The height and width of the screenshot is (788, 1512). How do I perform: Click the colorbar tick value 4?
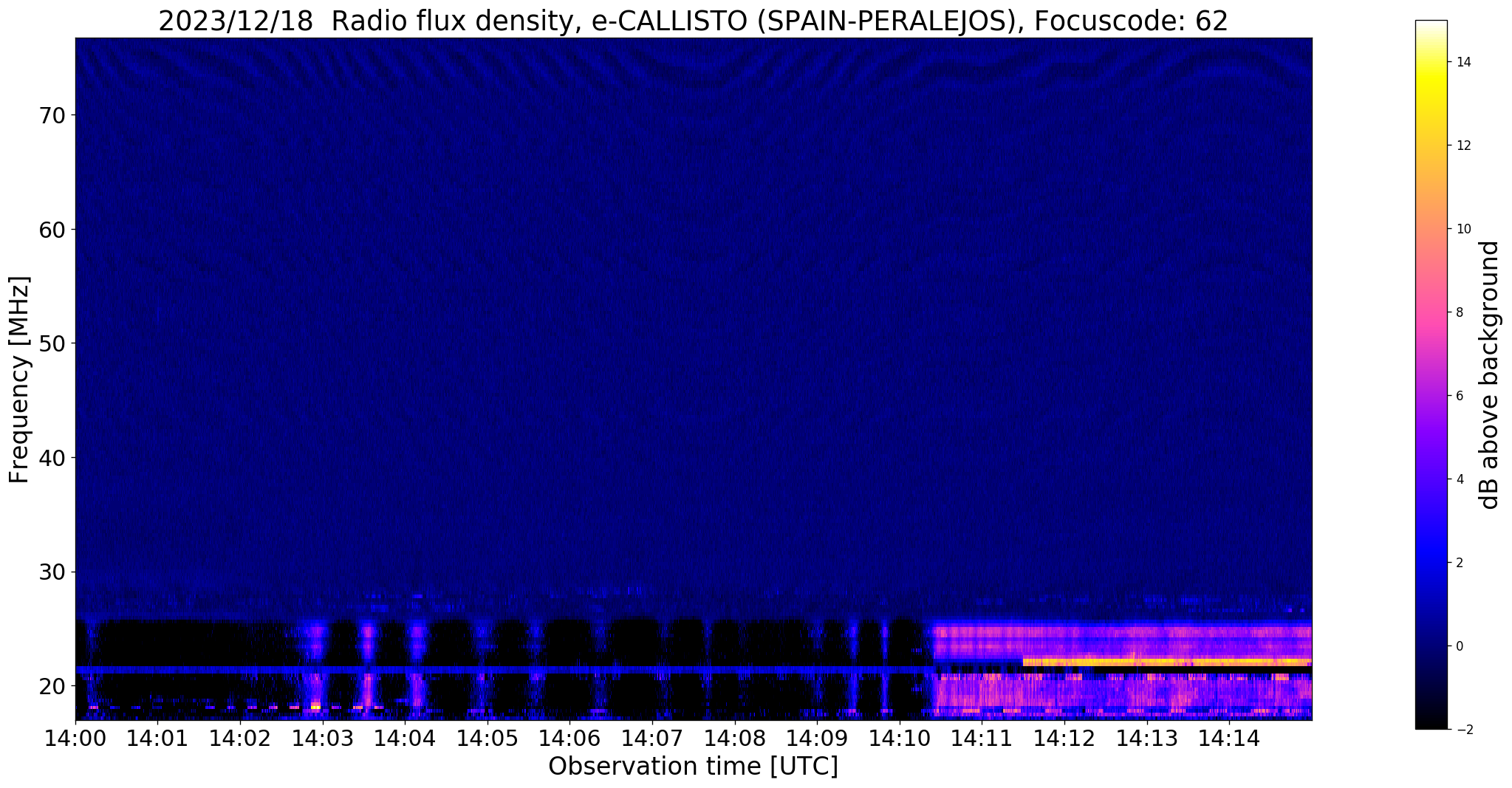point(1459,479)
